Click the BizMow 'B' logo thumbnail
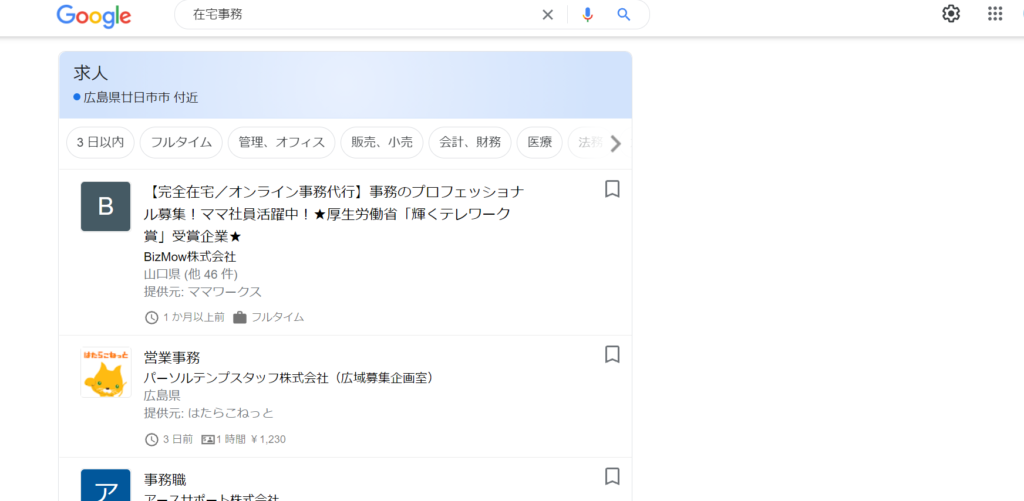 point(106,206)
